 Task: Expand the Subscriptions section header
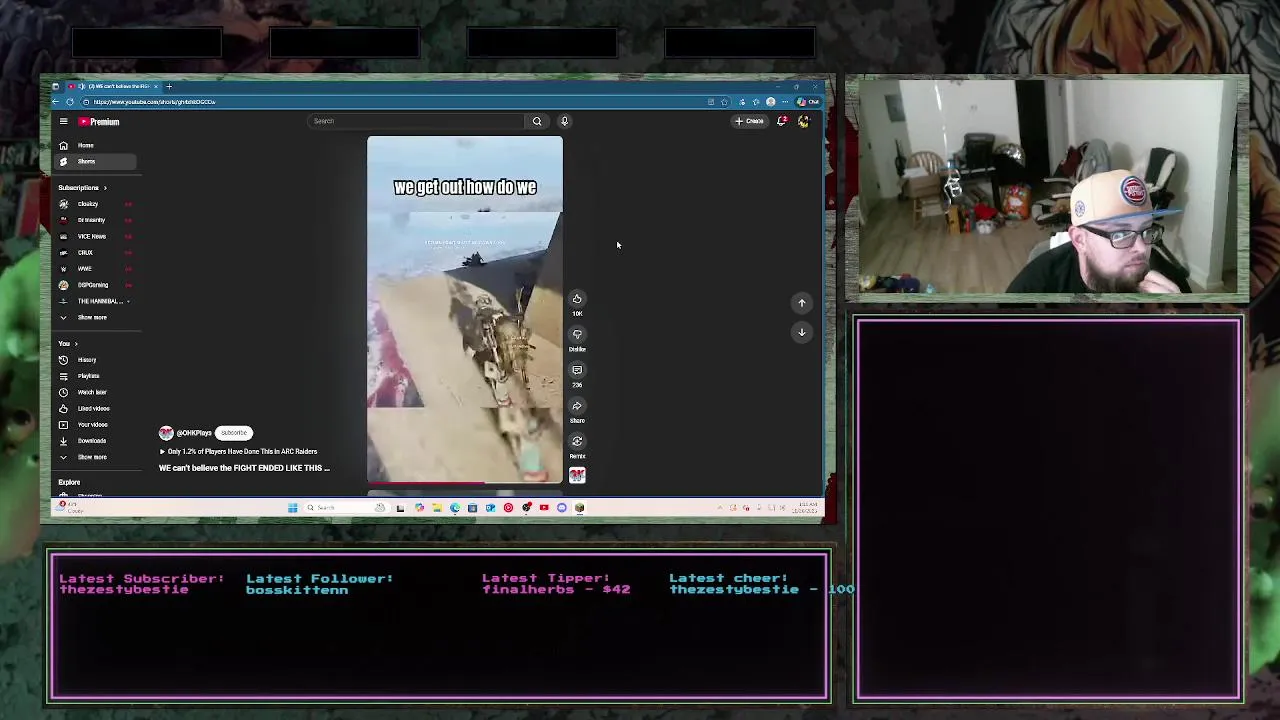click(82, 188)
